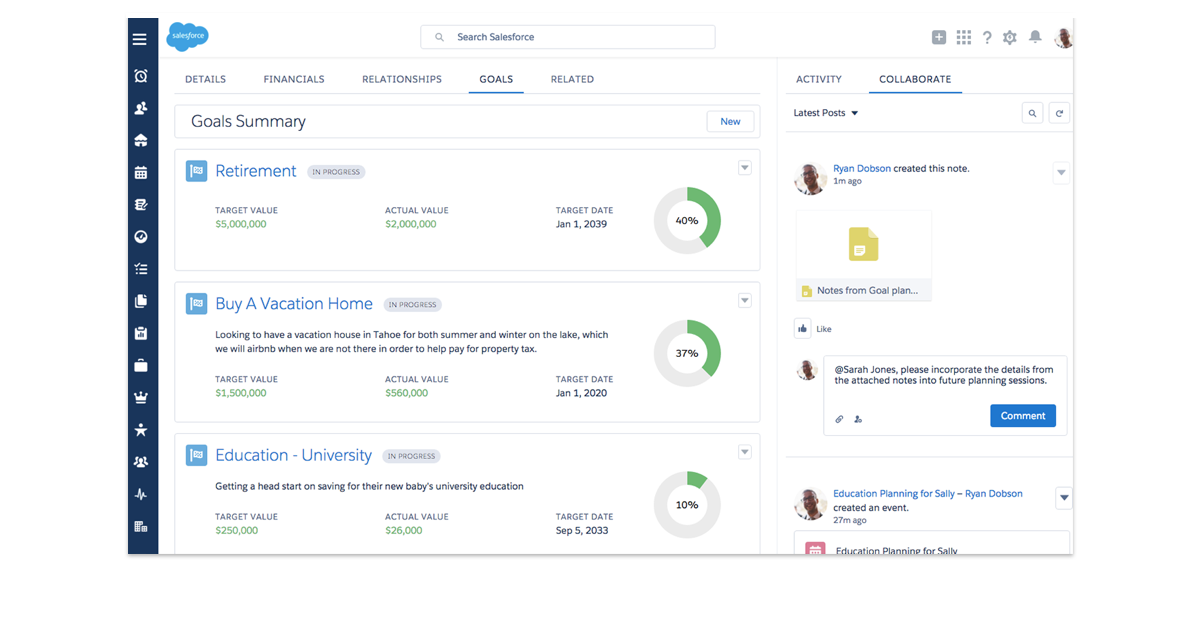The height and width of the screenshot is (640, 1200).
Task: Click the Retirement 40% progress ring
Action: pos(687,220)
